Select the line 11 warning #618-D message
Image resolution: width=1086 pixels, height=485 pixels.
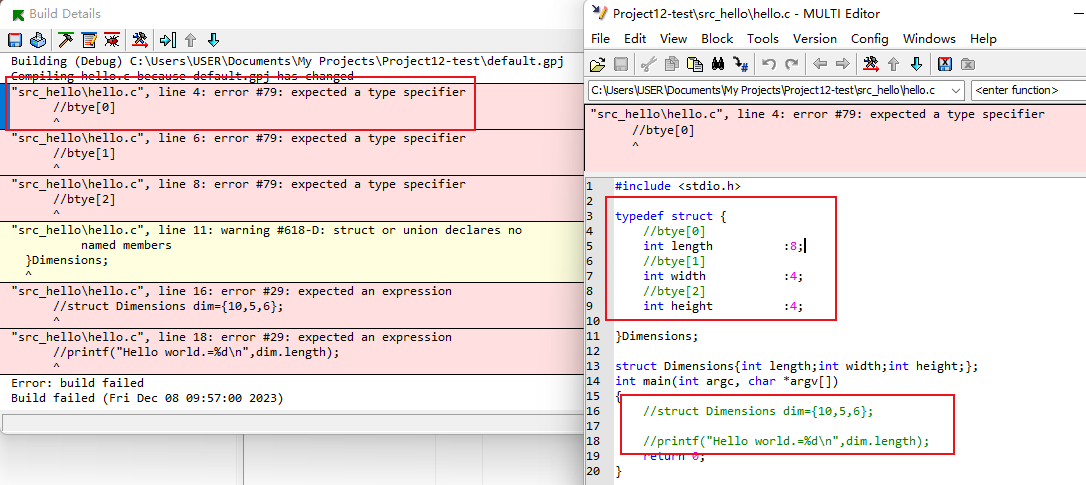[266, 230]
